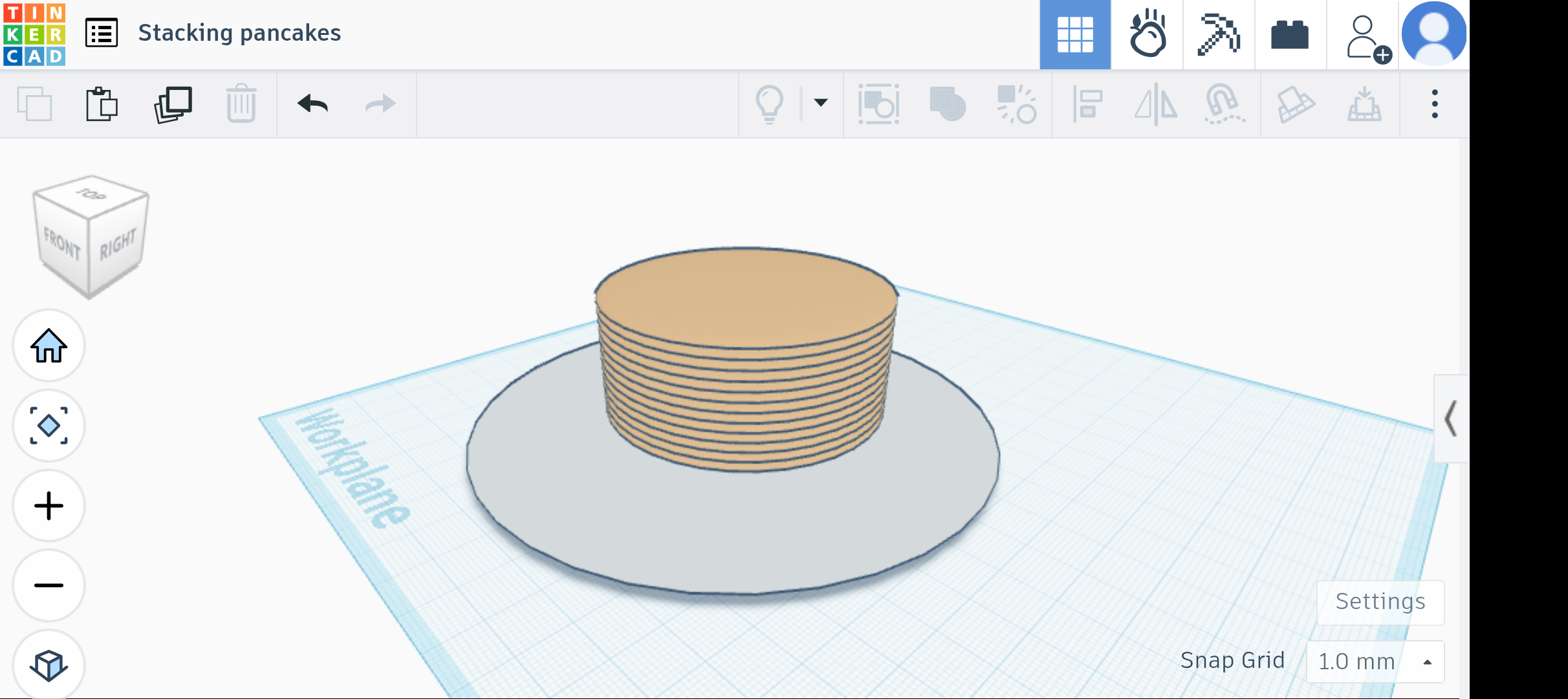The height and width of the screenshot is (699, 1568).
Task: Open the Snap Grid 1.0 mm dropdown
Action: pos(1375,661)
